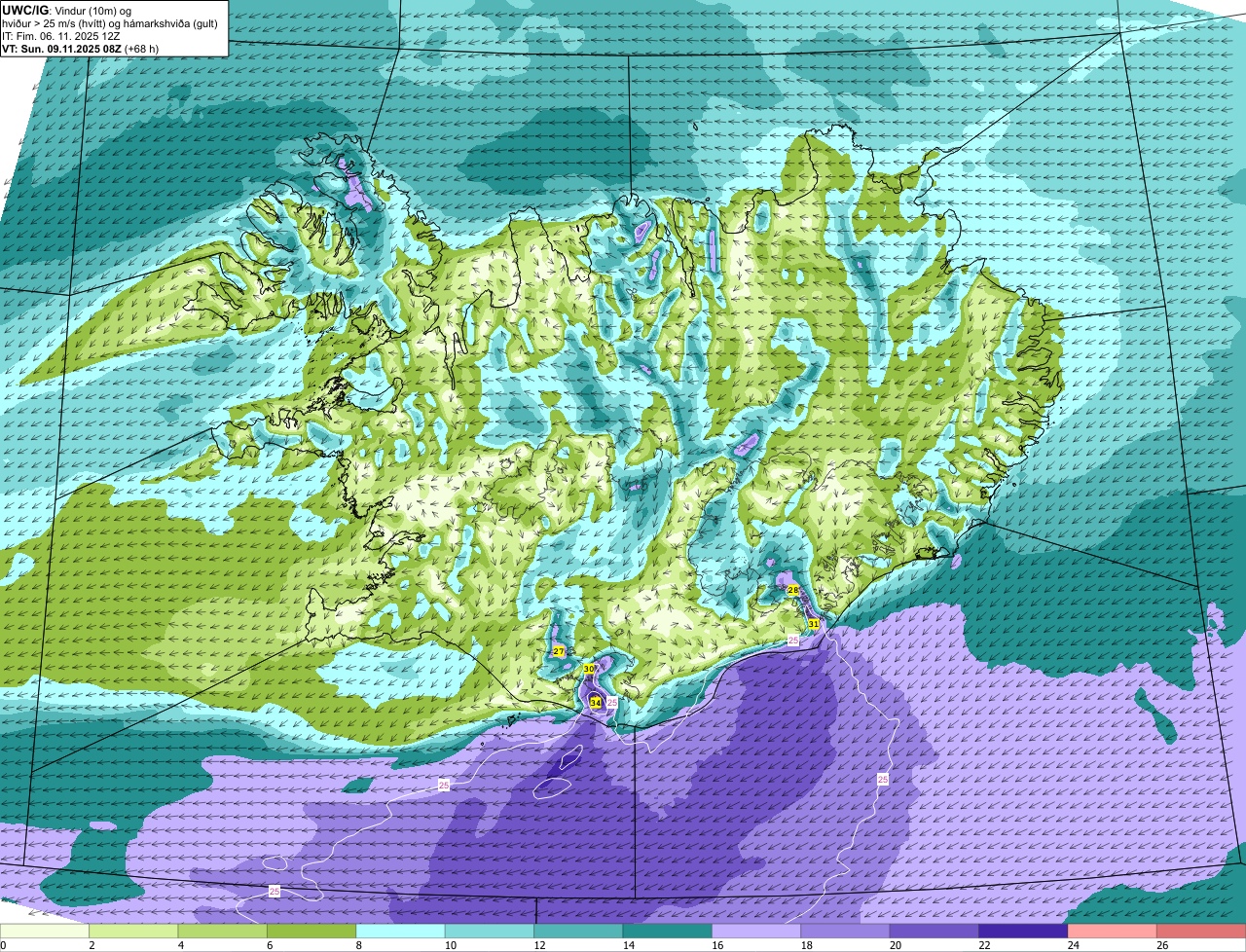Click the yellow 30 maximum gust marker
Viewport: 1246px width, 952px height.
[x=589, y=669]
